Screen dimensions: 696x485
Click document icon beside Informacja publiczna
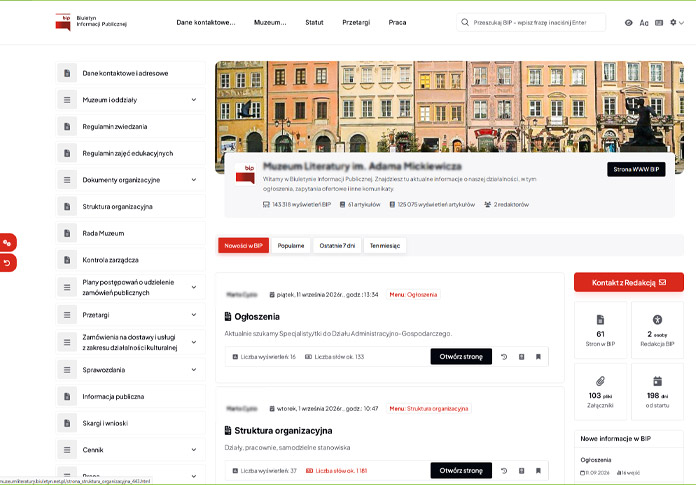pyautogui.click(x=67, y=396)
